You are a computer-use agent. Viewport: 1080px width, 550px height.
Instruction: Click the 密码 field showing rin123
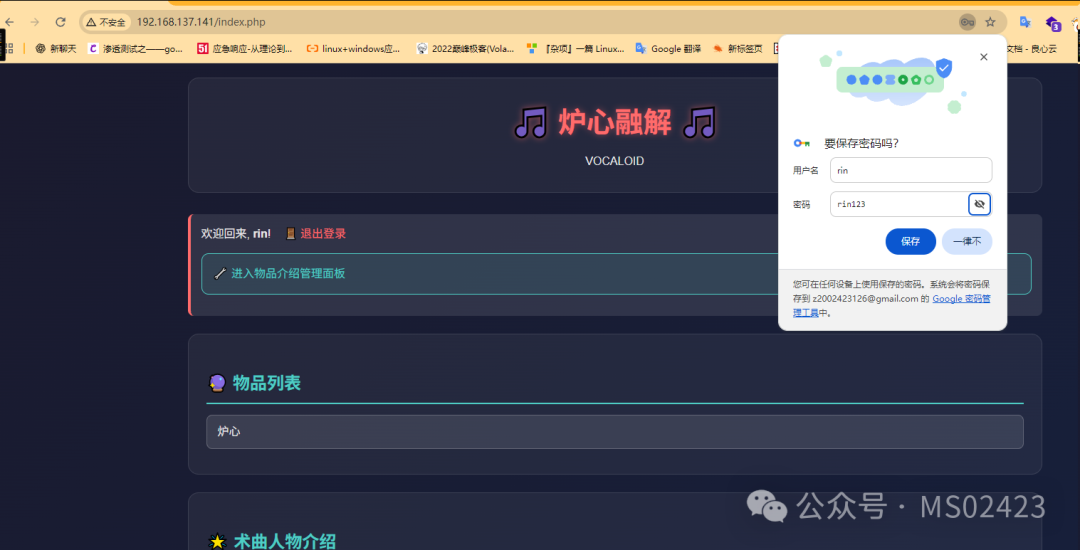point(899,204)
